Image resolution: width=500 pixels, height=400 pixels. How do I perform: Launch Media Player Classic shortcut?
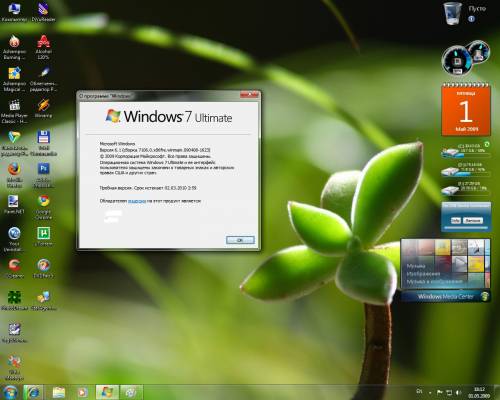coord(14,111)
